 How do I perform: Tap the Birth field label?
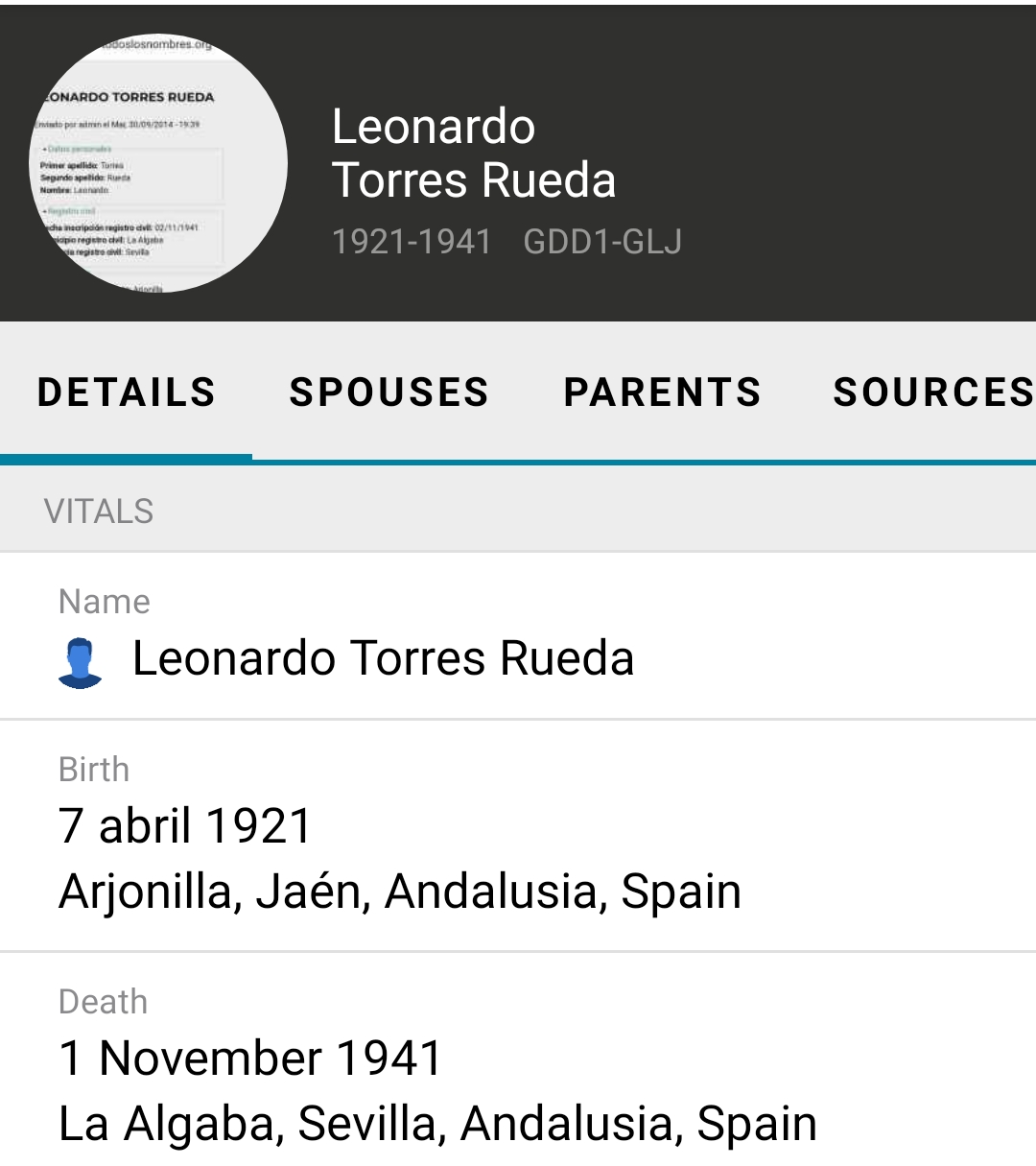pyautogui.click(x=94, y=770)
